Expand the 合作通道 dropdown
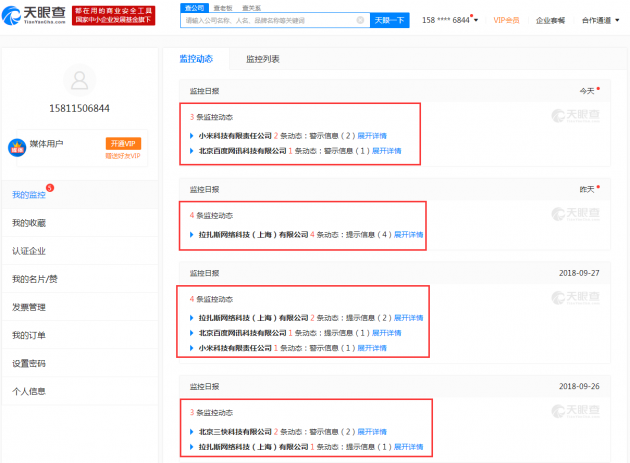 [x=600, y=20]
